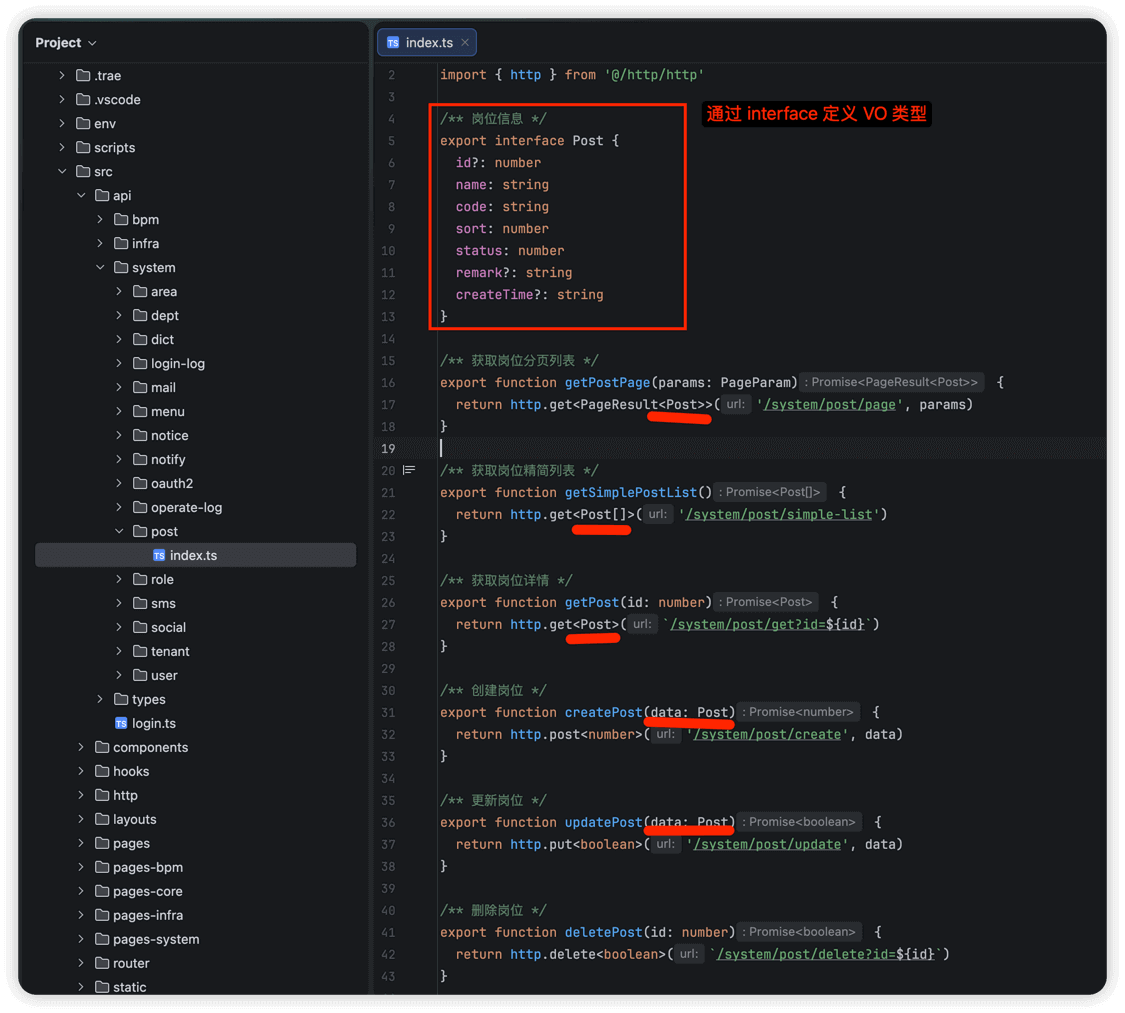The height and width of the screenshot is (1013, 1125).
Task: Click the .vscode folder icon
Action: (x=83, y=99)
